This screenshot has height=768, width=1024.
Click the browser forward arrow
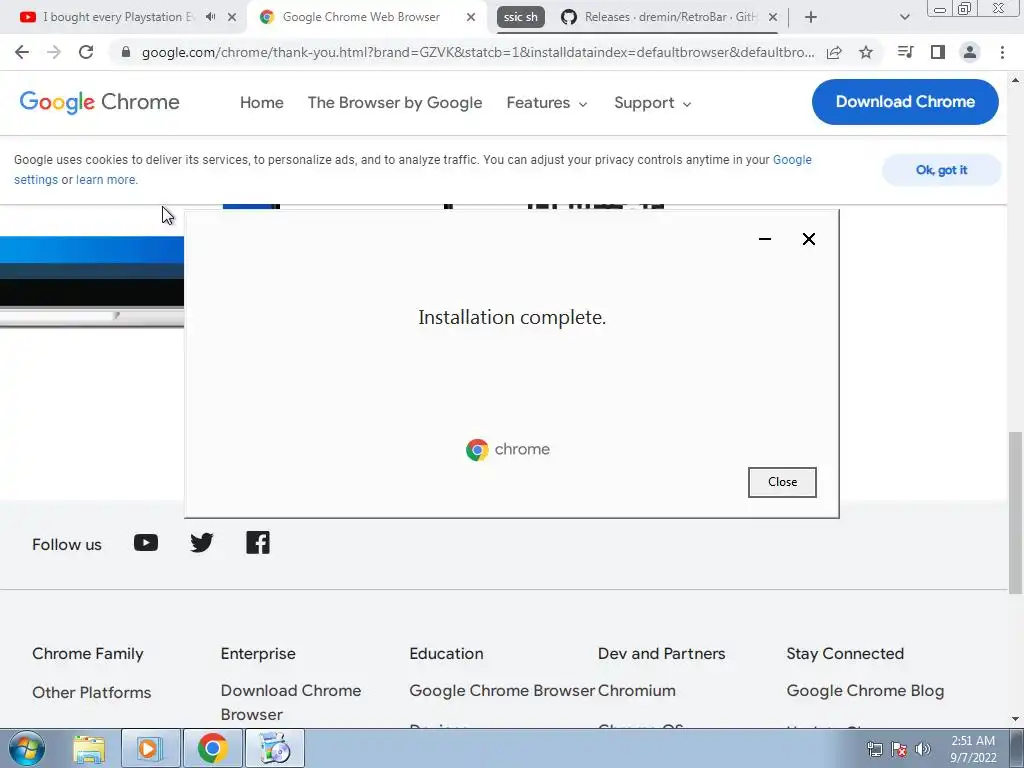(x=54, y=52)
